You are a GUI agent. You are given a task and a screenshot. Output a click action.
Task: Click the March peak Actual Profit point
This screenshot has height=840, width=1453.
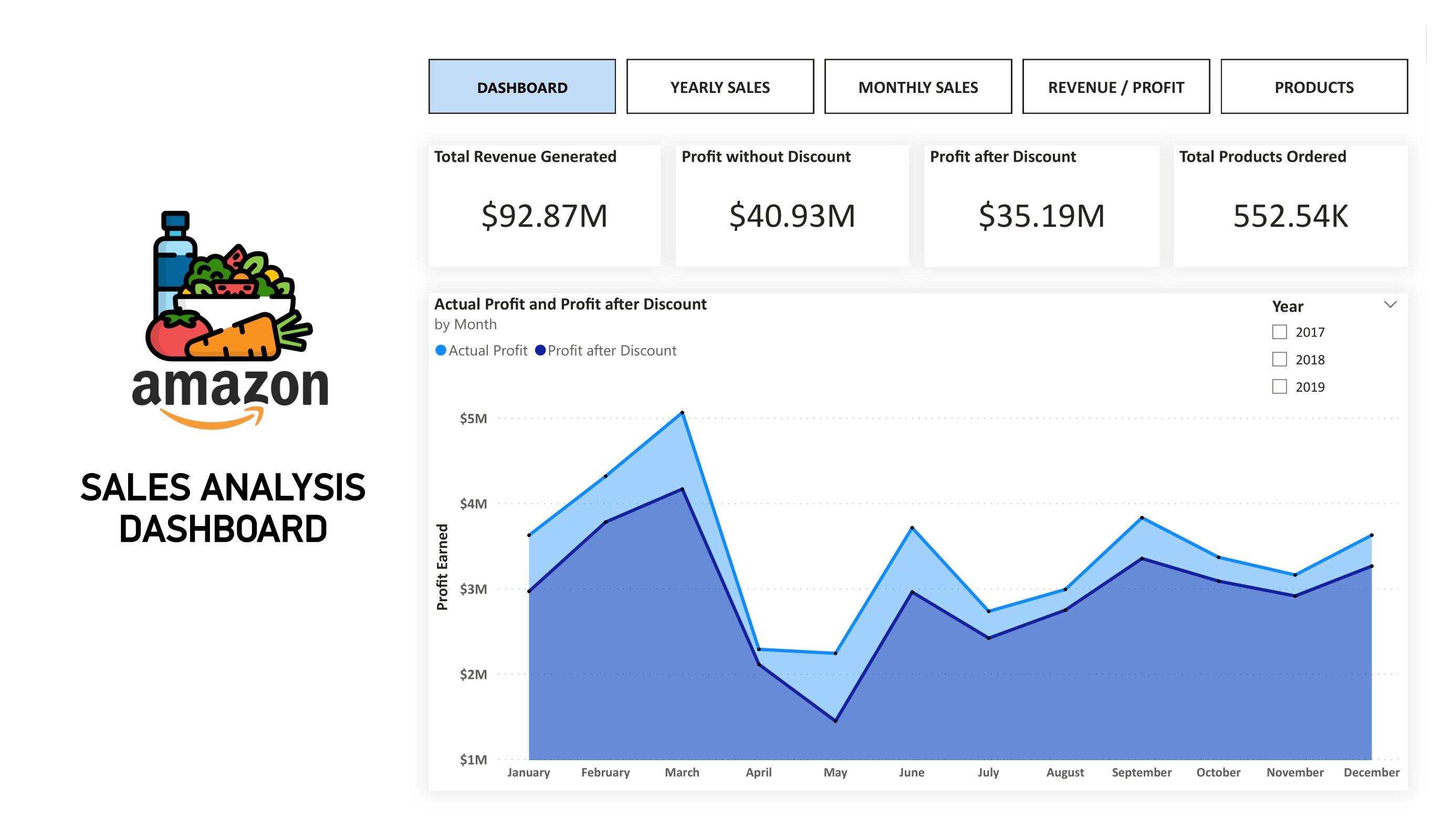point(682,413)
